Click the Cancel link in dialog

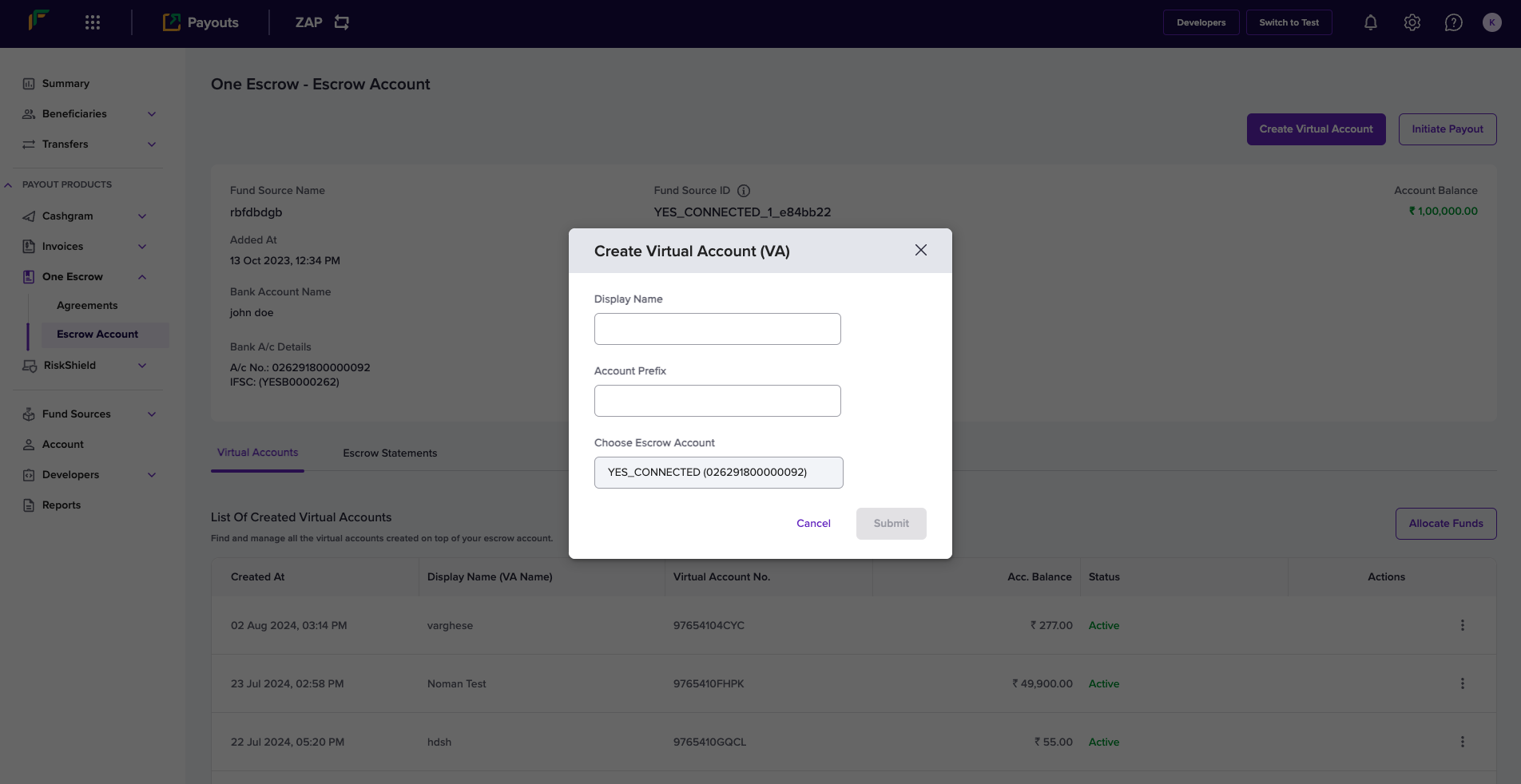(x=813, y=524)
